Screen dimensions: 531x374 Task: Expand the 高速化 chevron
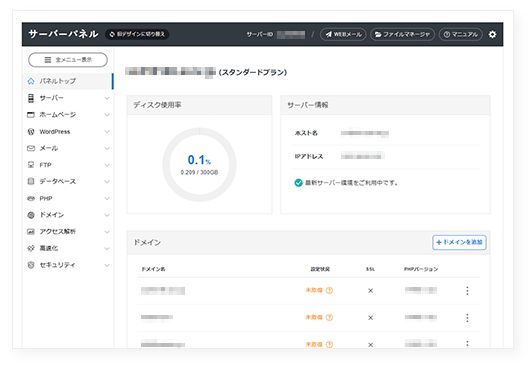point(107,248)
